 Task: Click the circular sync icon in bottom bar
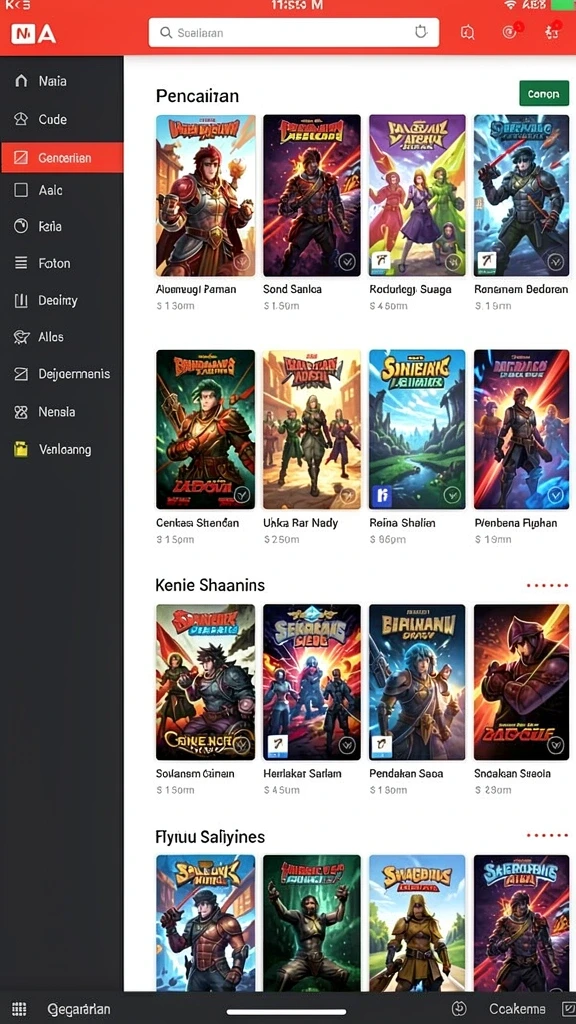459,1009
